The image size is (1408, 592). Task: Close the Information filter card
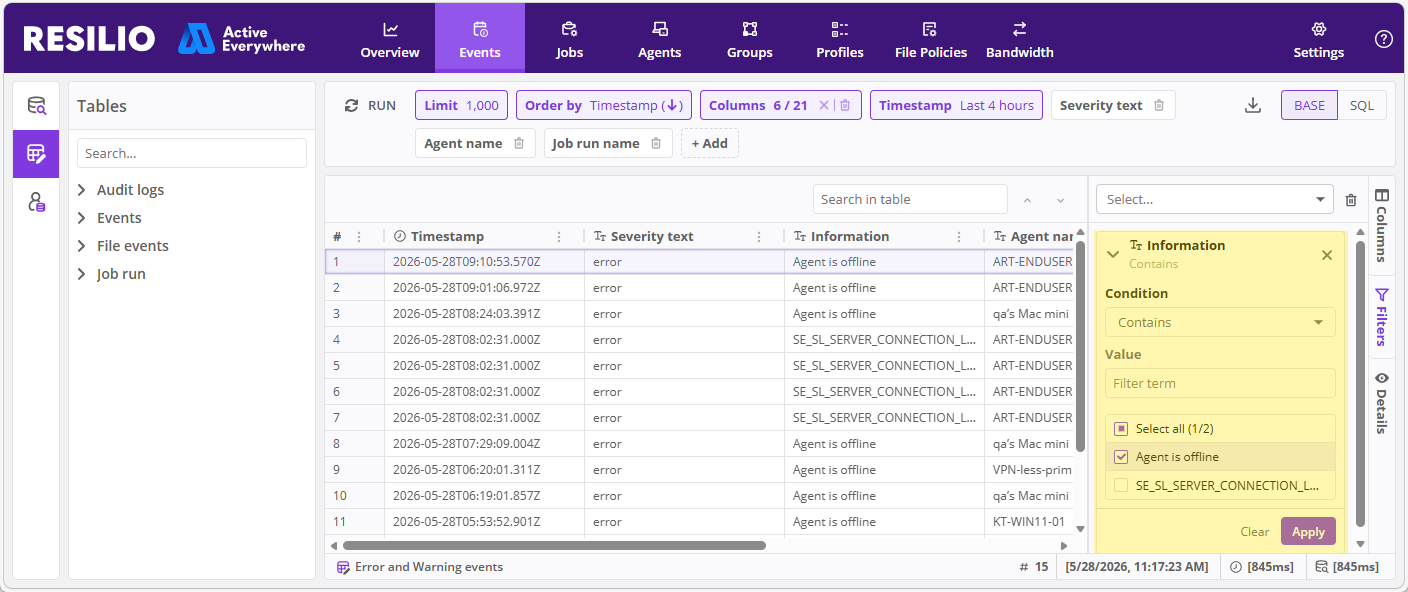[x=1327, y=255]
